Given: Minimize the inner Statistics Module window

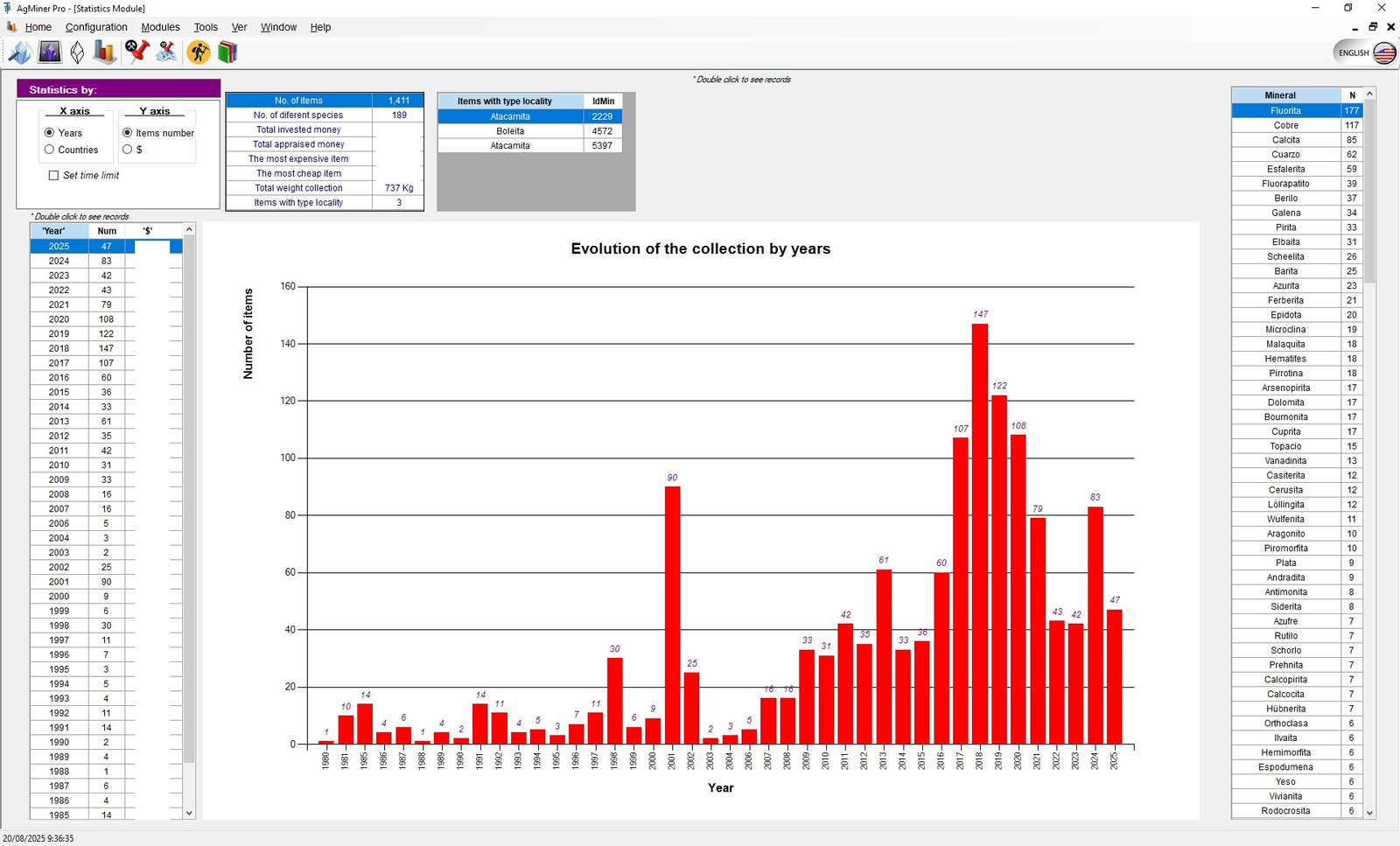Looking at the screenshot, I should 1355,27.
